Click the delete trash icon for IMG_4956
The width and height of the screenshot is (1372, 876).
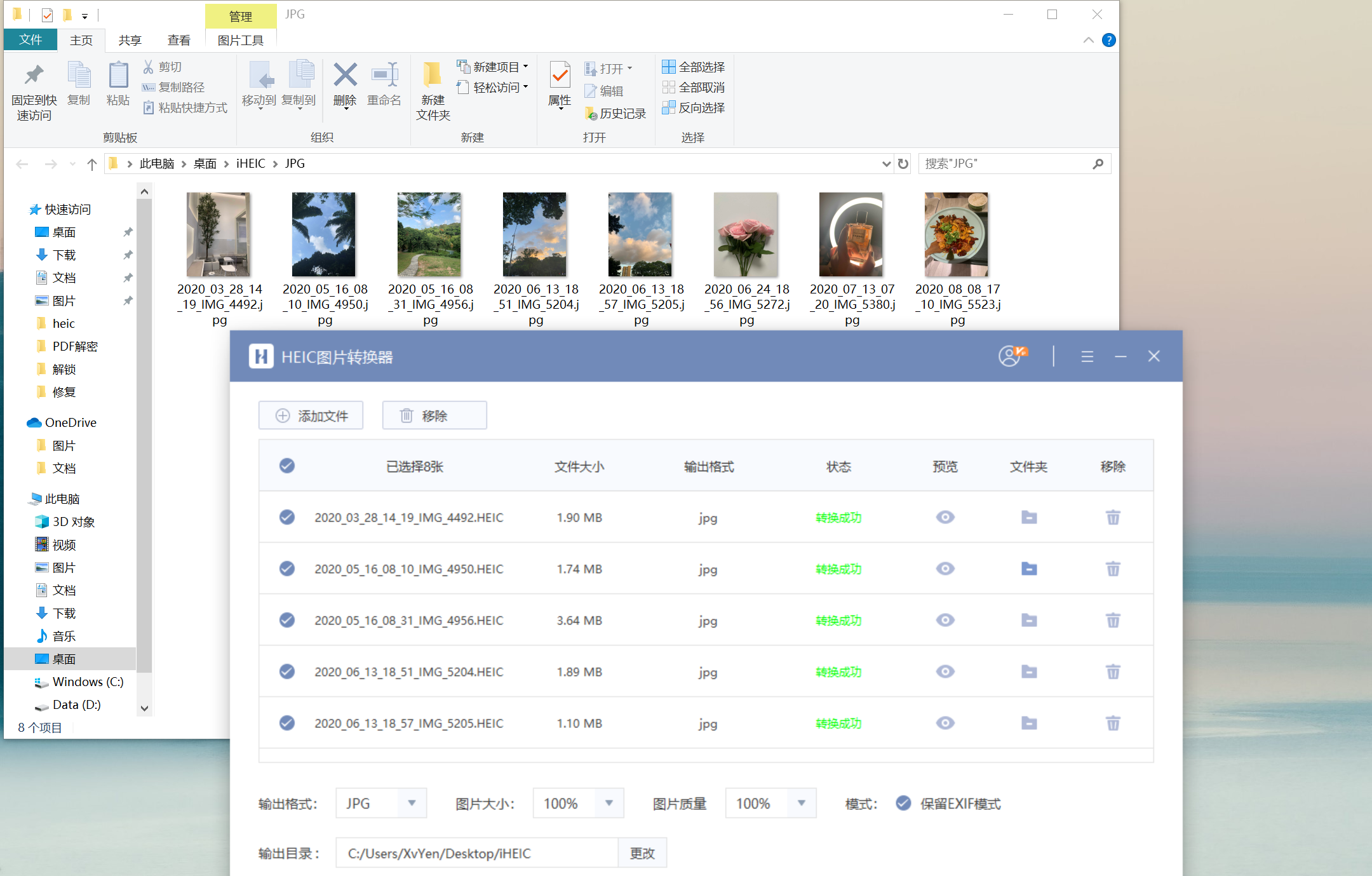(x=1113, y=620)
